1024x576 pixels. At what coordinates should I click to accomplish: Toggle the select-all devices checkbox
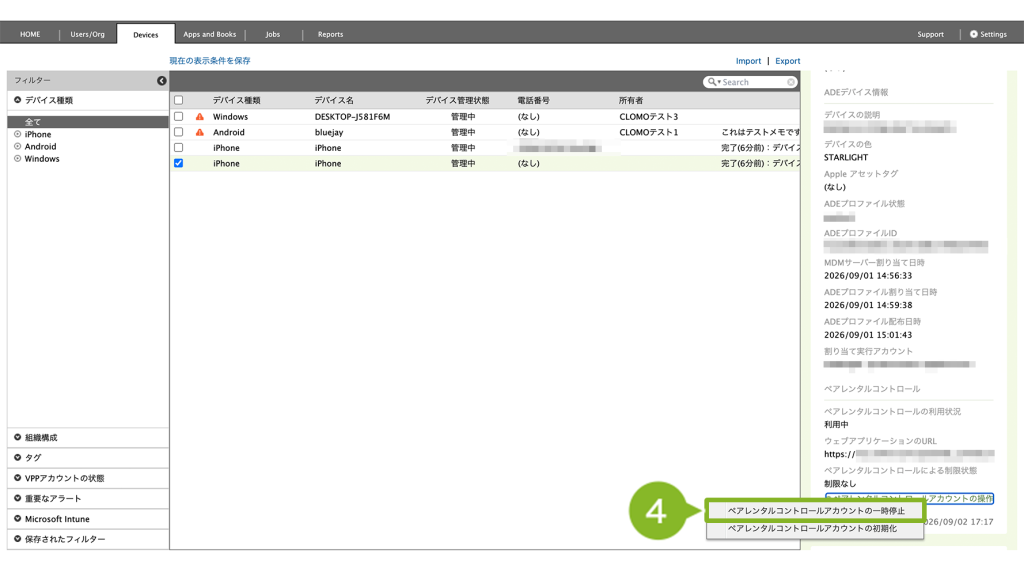178,101
